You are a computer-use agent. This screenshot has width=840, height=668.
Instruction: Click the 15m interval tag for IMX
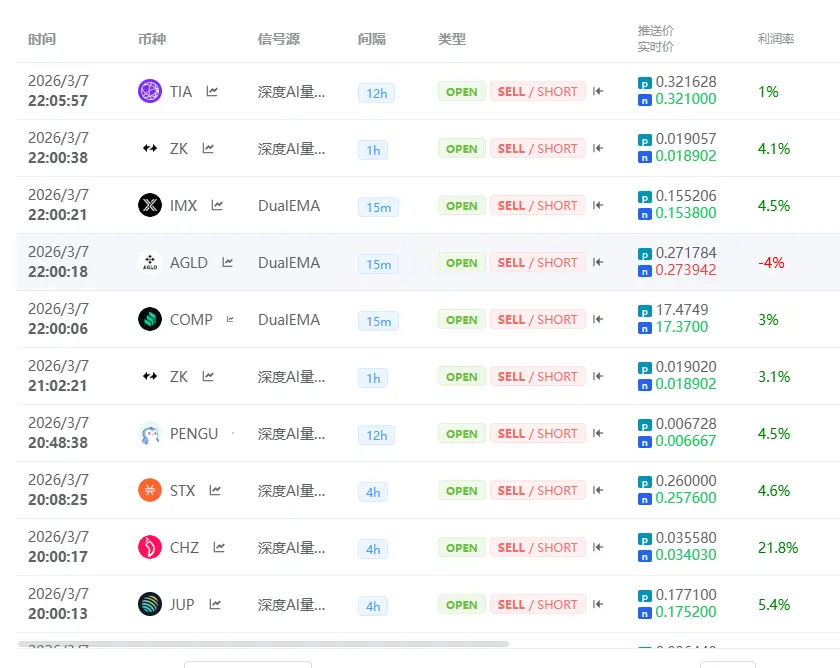coord(378,207)
